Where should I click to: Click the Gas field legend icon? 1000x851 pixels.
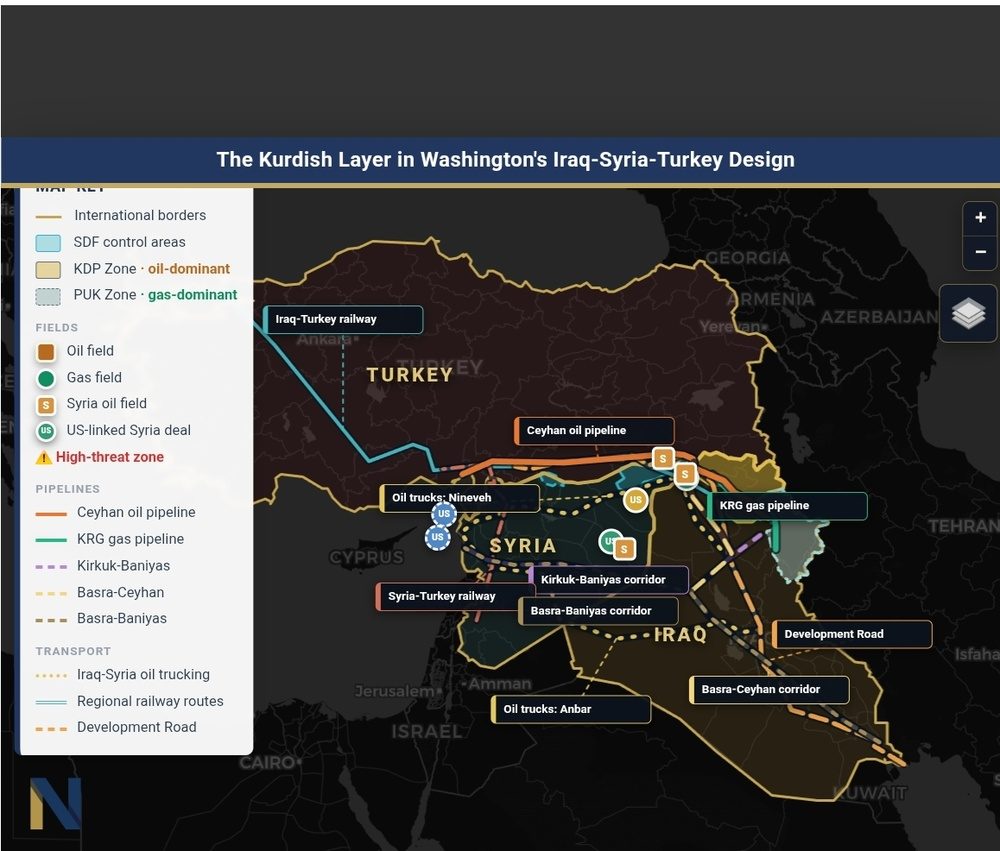coord(46,379)
